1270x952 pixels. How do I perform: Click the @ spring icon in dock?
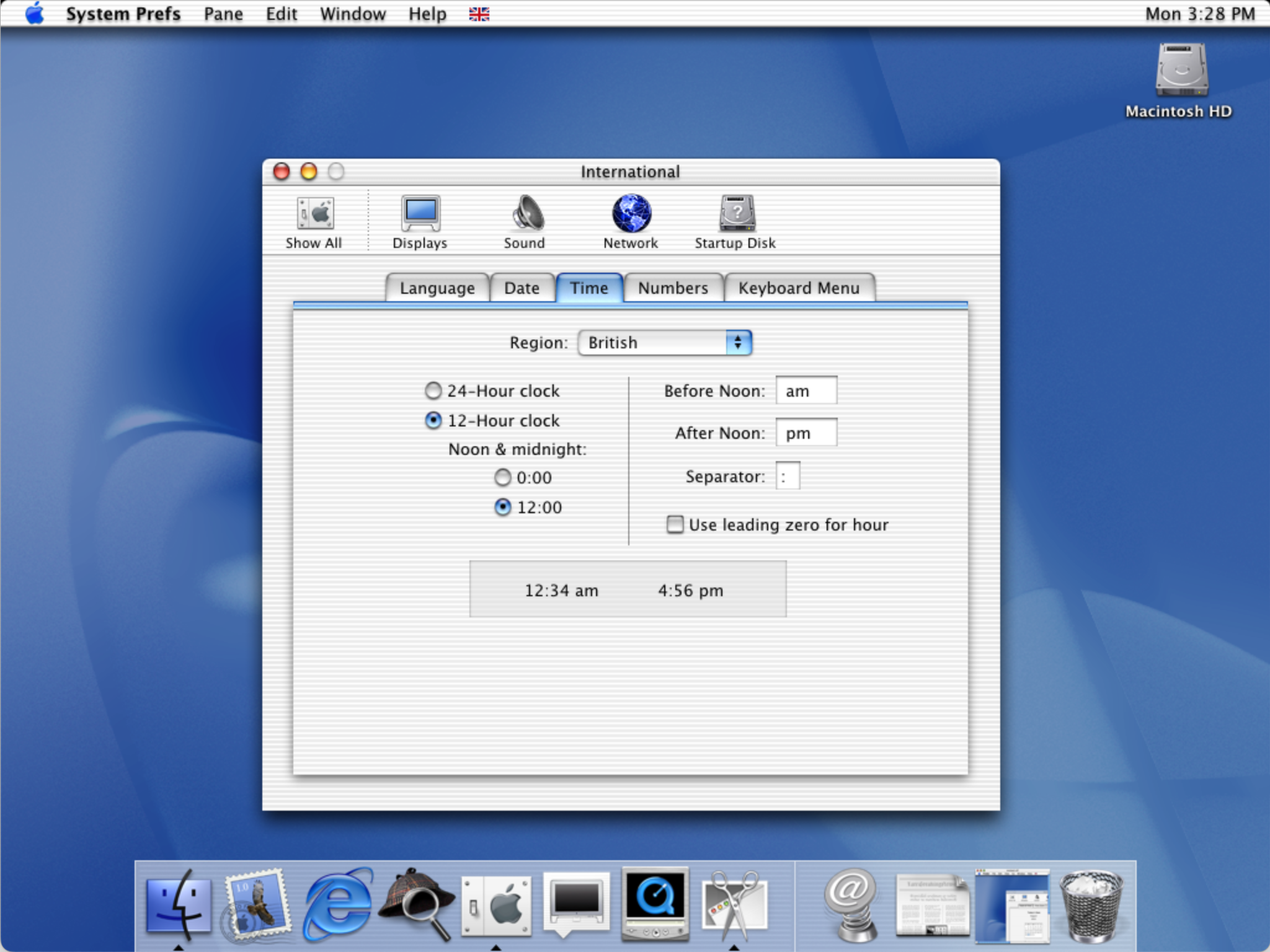pyautogui.click(x=851, y=904)
